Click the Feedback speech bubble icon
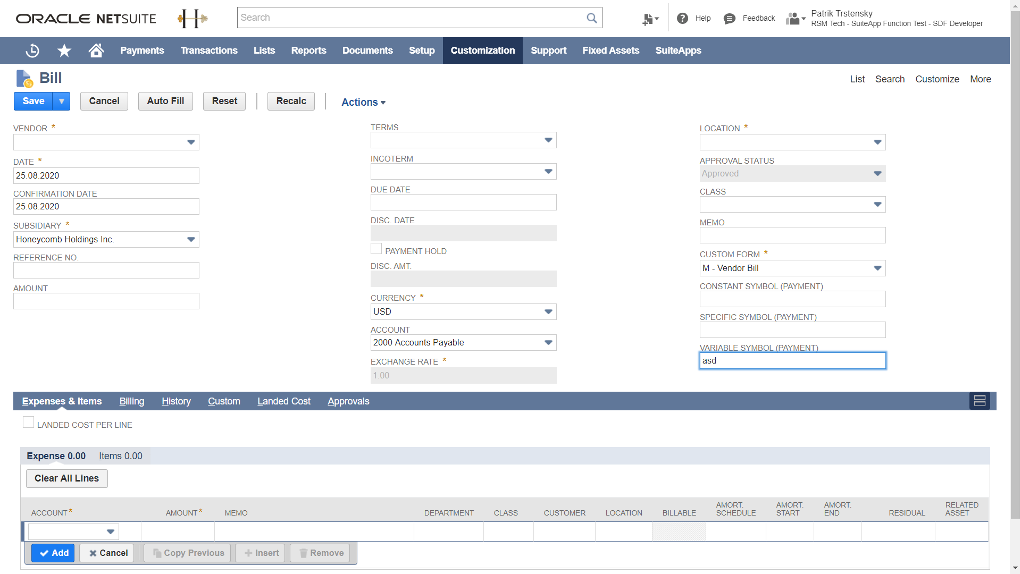 [x=730, y=18]
